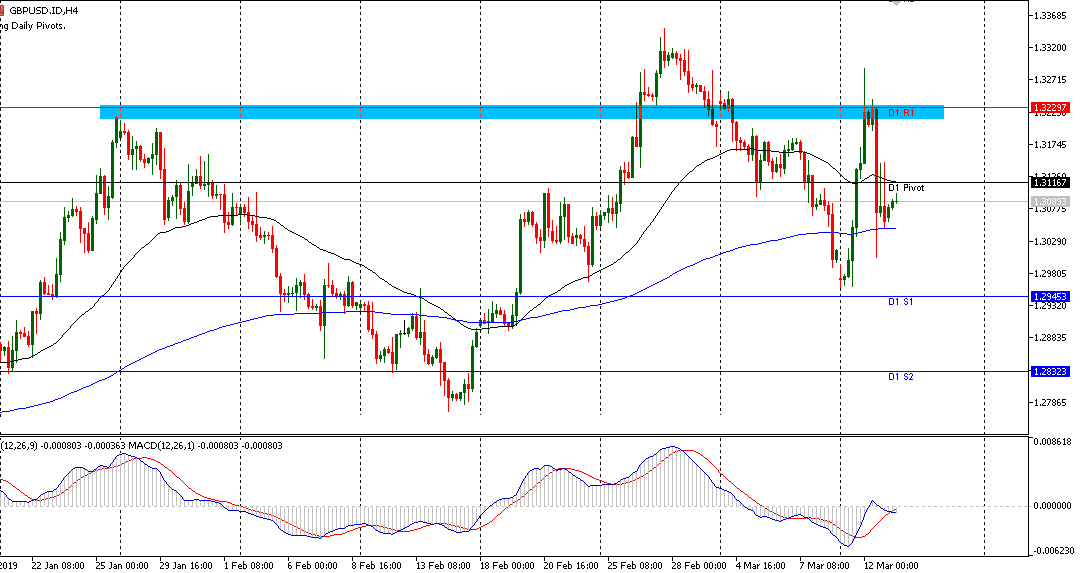Click the 25 Jan 00:00 time label
This screenshot has height=573, width=1081.
(x=122, y=565)
